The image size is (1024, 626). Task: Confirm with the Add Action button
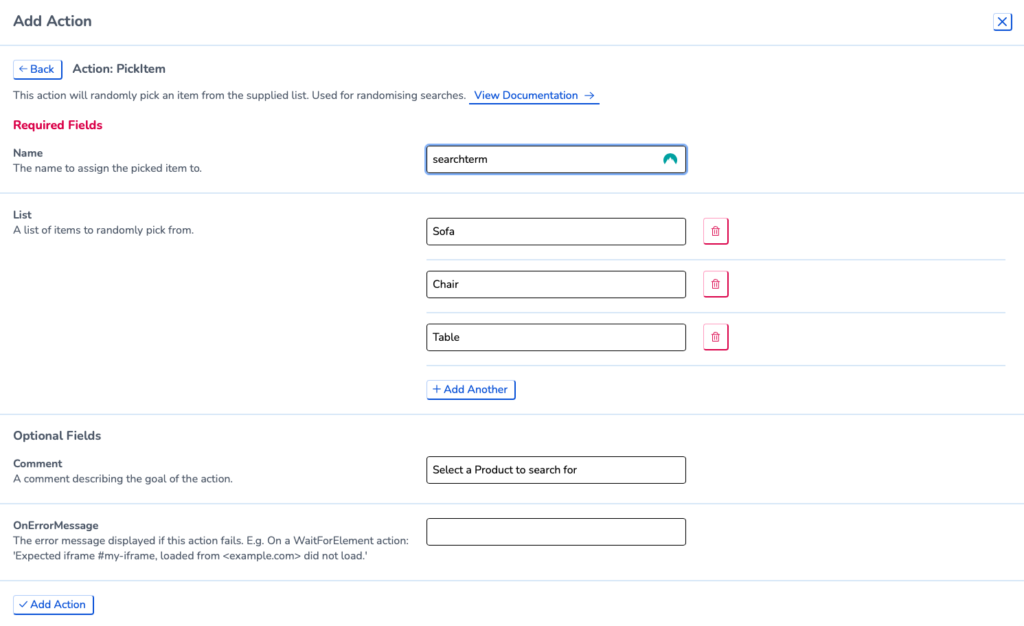click(x=53, y=604)
